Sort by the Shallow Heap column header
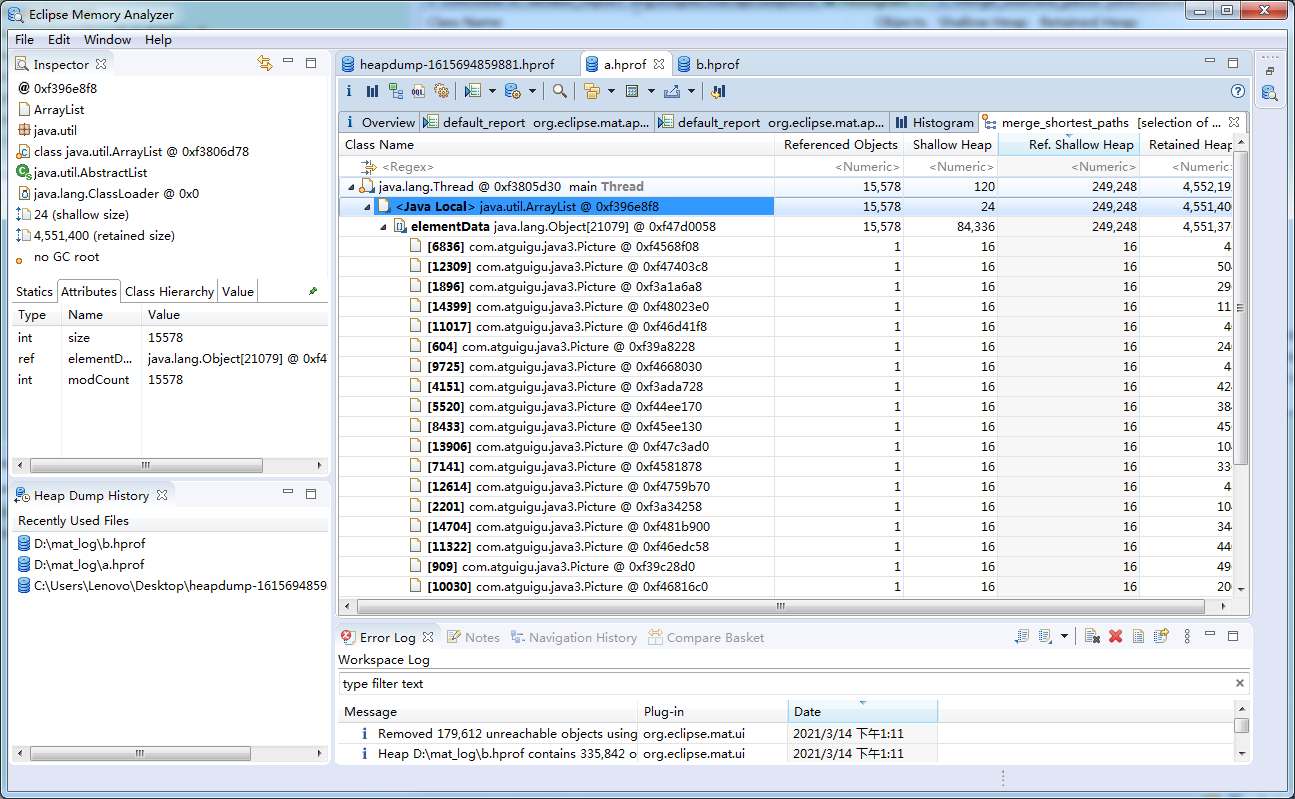Screen dimensions: 1295x799 coord(951,145)
